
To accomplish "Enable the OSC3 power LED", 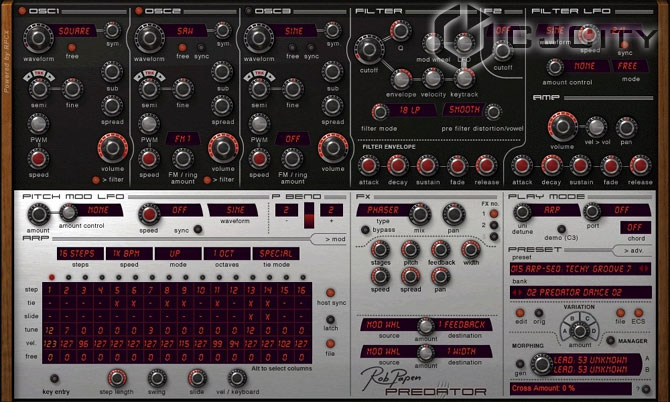I will point(249,11).
